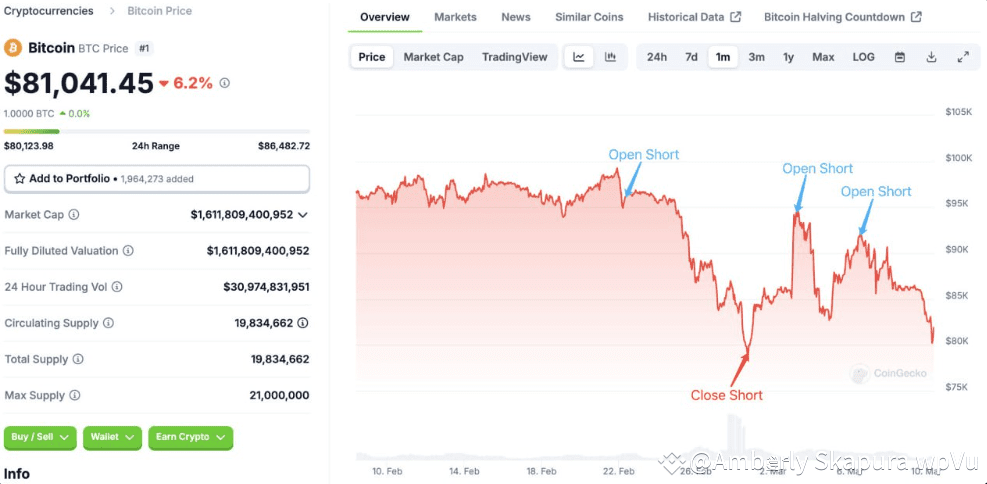Go to the Cryptocurrencies breadcrumb link
Viewport: 987px width, 484px height.
pos(48,11)
